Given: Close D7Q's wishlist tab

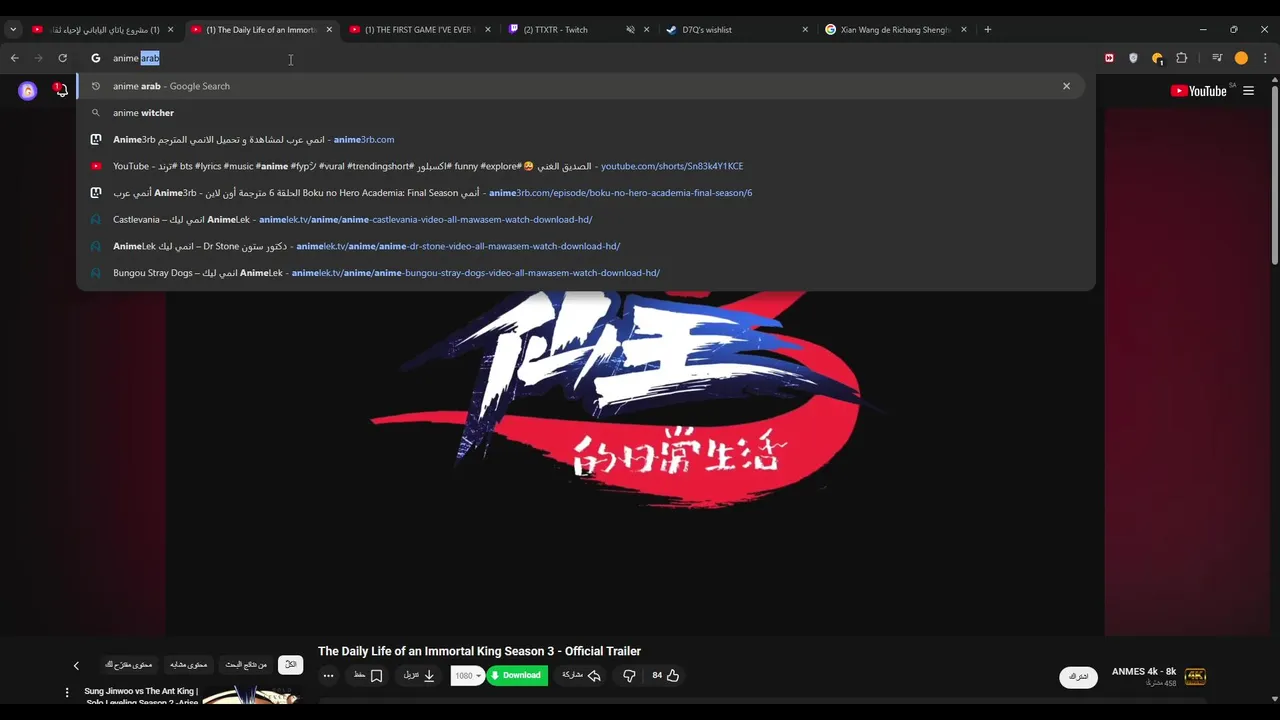Looking at the screenshot, I should (805, 30).
